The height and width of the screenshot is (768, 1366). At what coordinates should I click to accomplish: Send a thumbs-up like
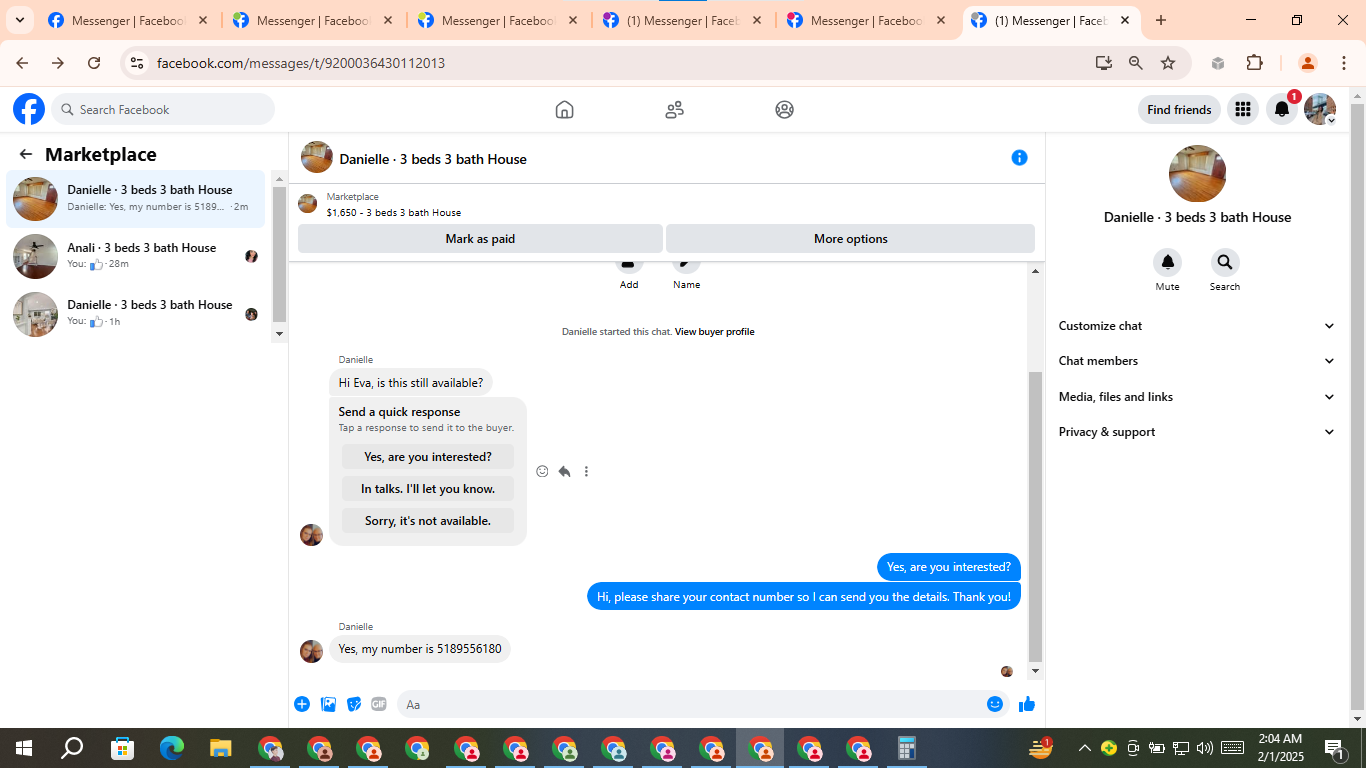(1027, 704)
